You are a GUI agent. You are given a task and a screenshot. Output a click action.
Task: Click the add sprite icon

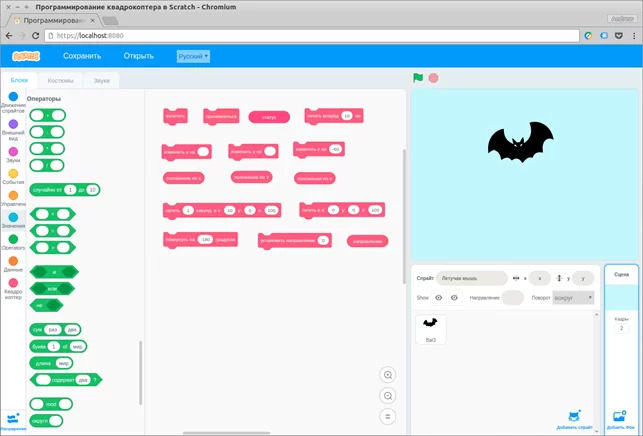coord(573,416)
